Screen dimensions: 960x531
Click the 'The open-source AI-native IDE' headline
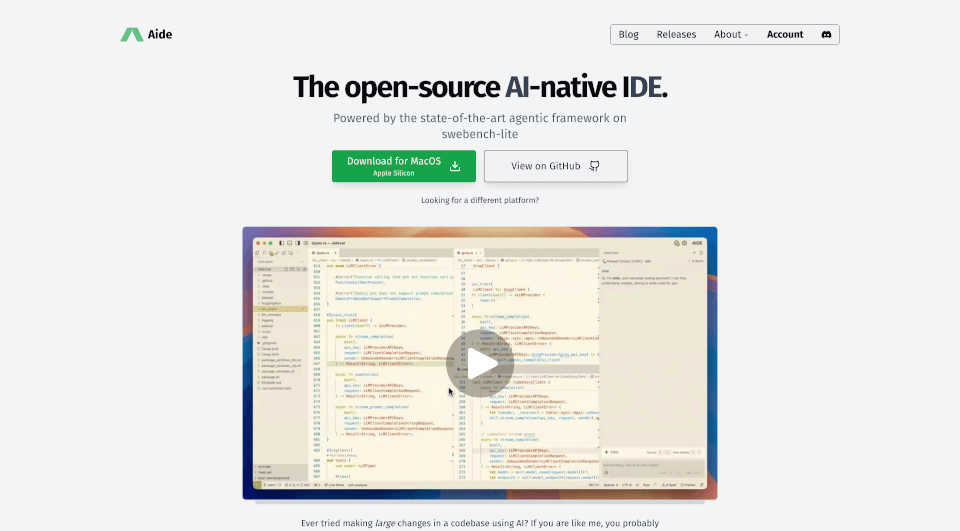pyautogui.click(x=480, y=87)
